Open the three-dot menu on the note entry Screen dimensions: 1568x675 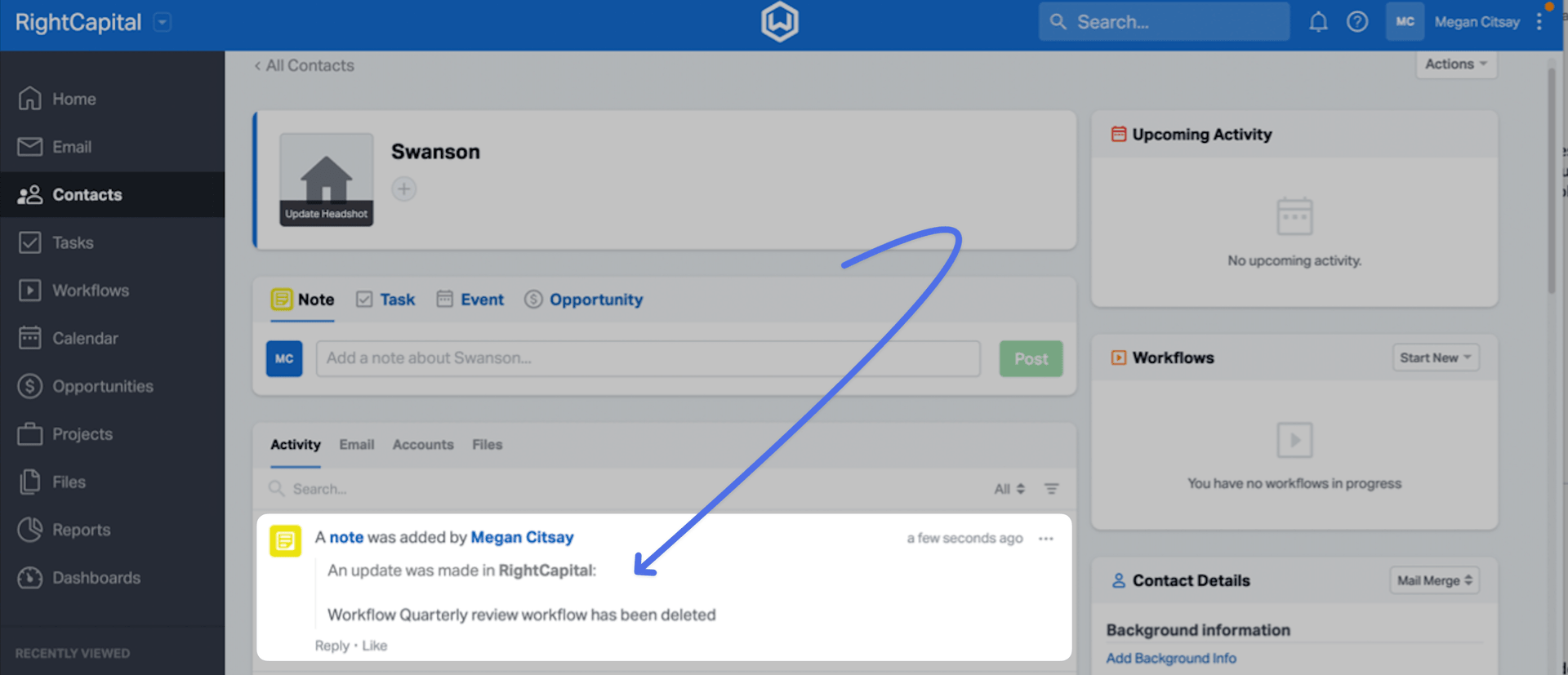point(1046,539)
